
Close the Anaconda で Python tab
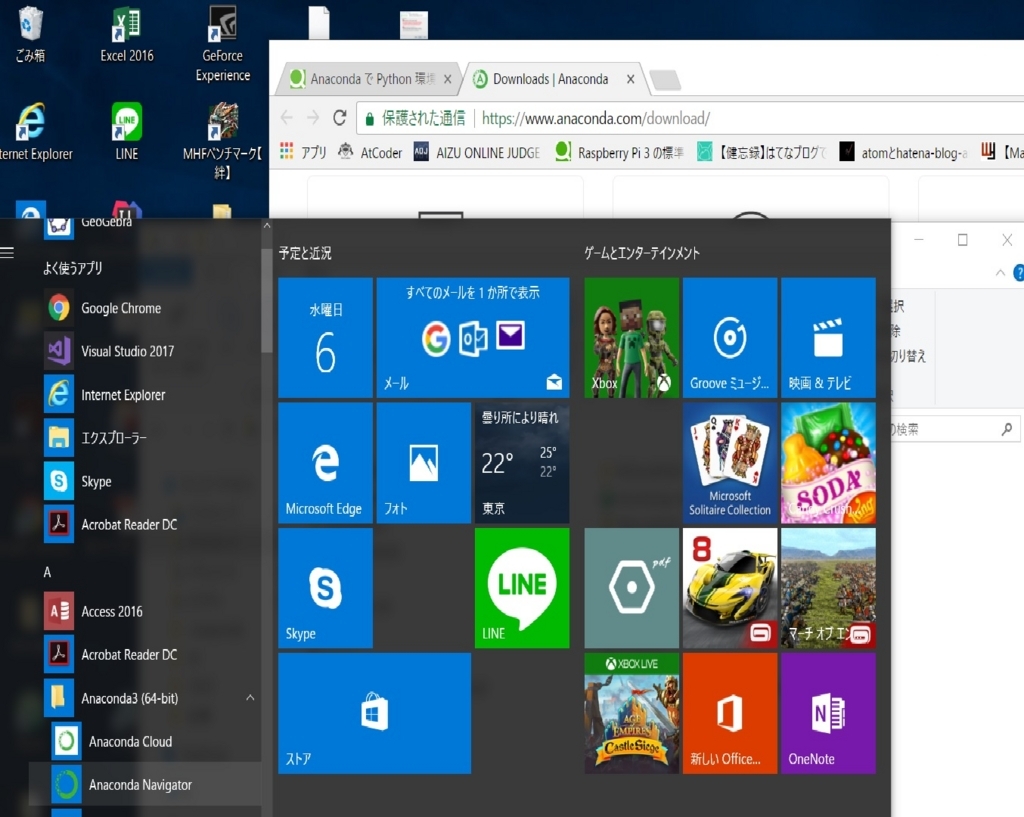coord(447,79)
